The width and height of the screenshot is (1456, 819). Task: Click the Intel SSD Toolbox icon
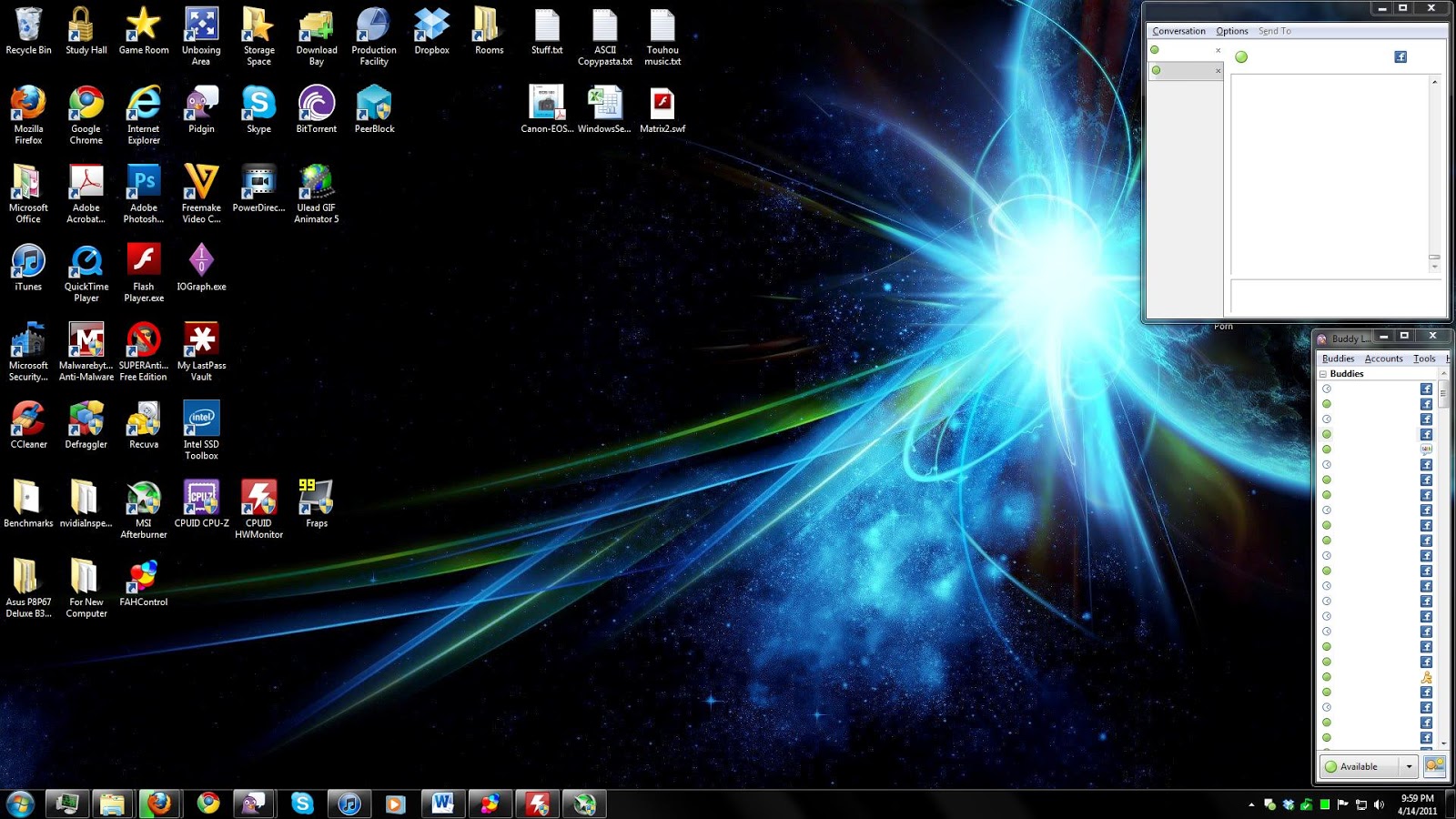tap(201, 430)
